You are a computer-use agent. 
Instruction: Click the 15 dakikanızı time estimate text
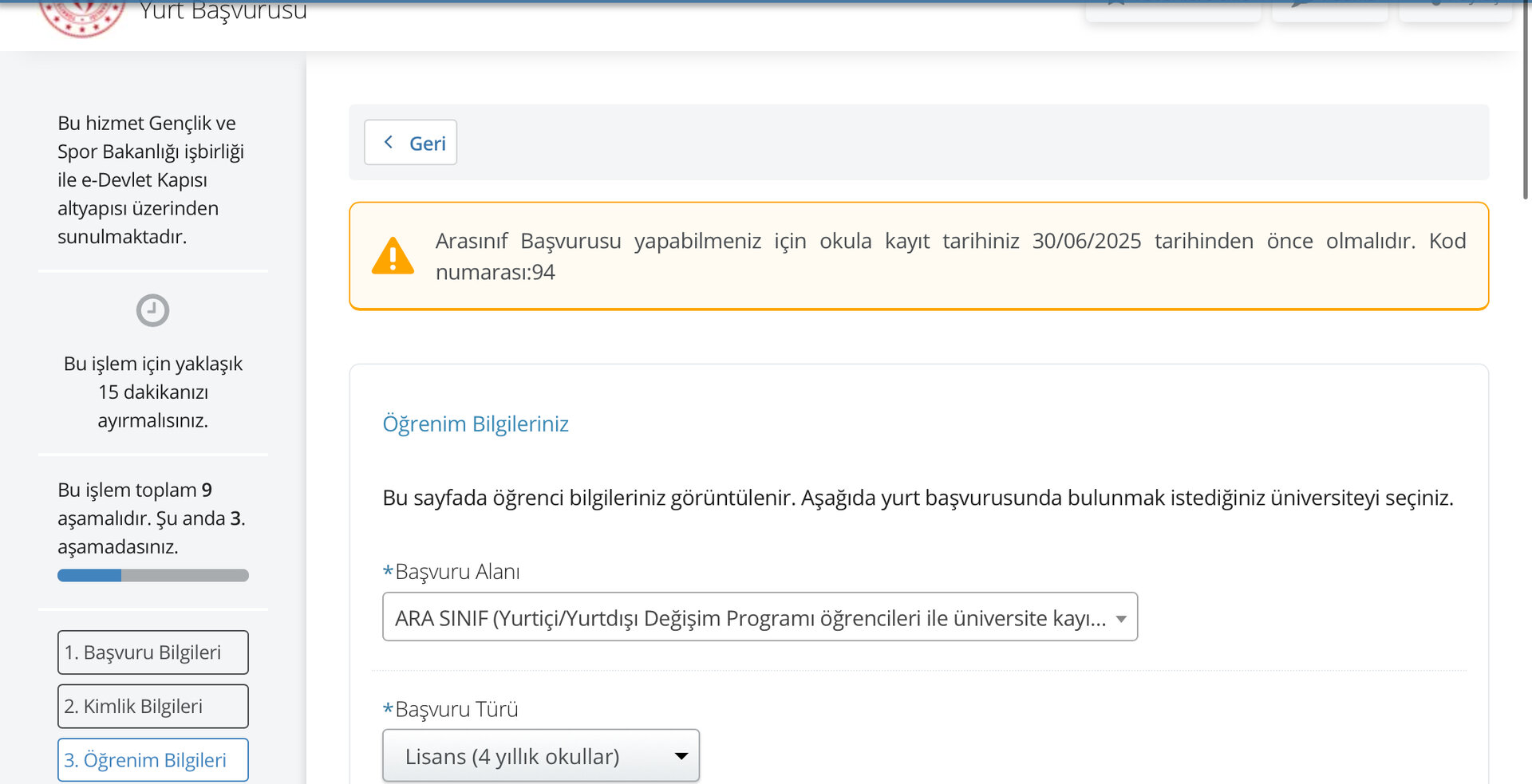tap(152, 392)
